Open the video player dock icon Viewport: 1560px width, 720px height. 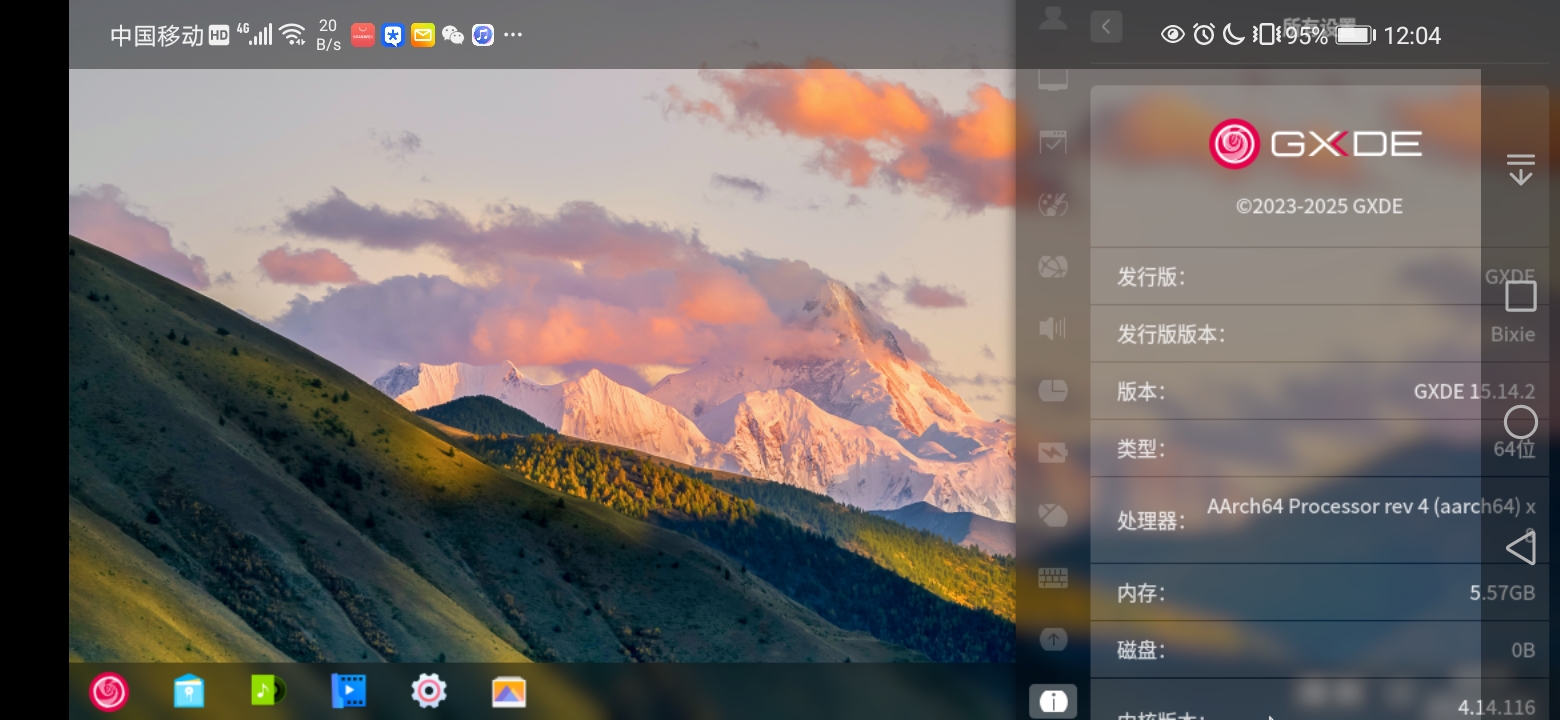[x=349, y=691]
